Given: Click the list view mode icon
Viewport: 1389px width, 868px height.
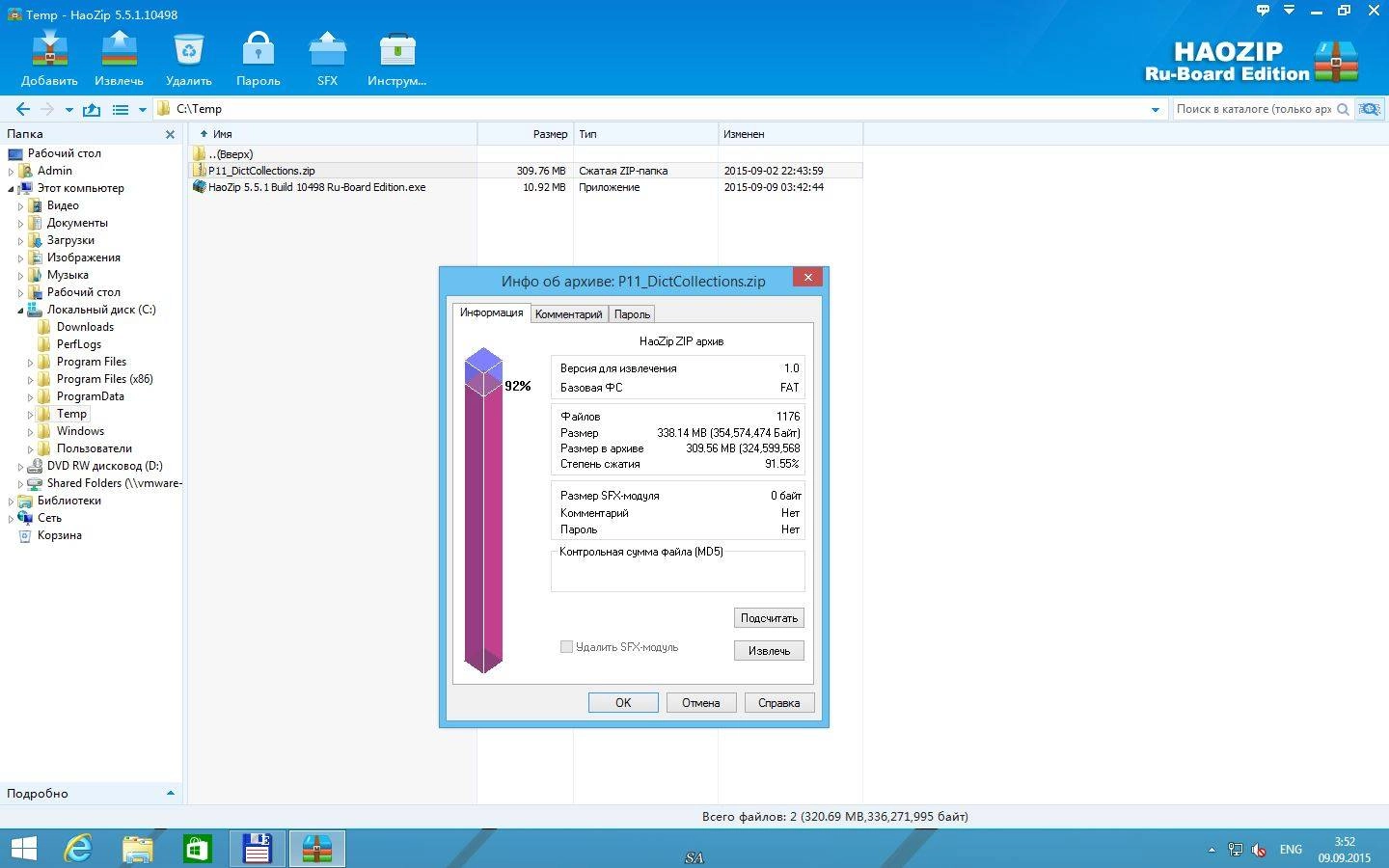Looking at the screenshot, I should coord(121,109).
